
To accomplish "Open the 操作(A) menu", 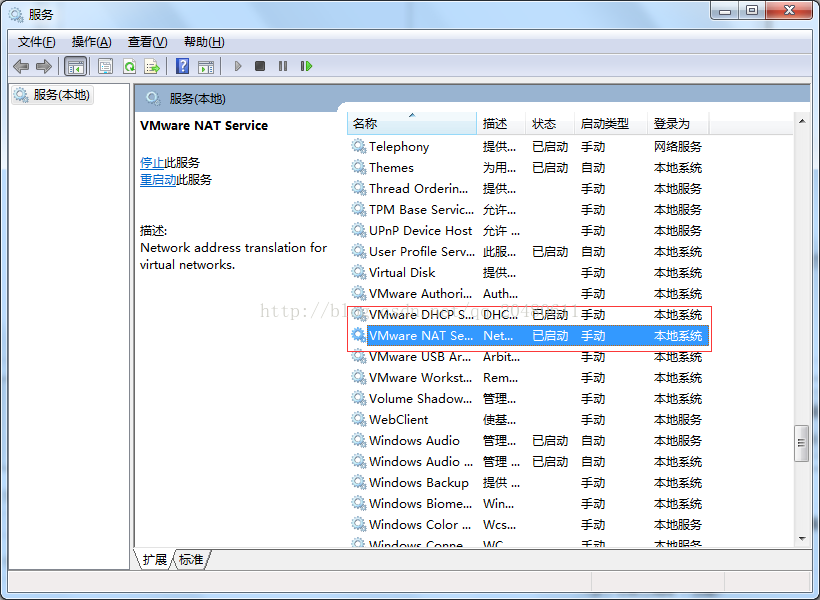I will [92, 42].
